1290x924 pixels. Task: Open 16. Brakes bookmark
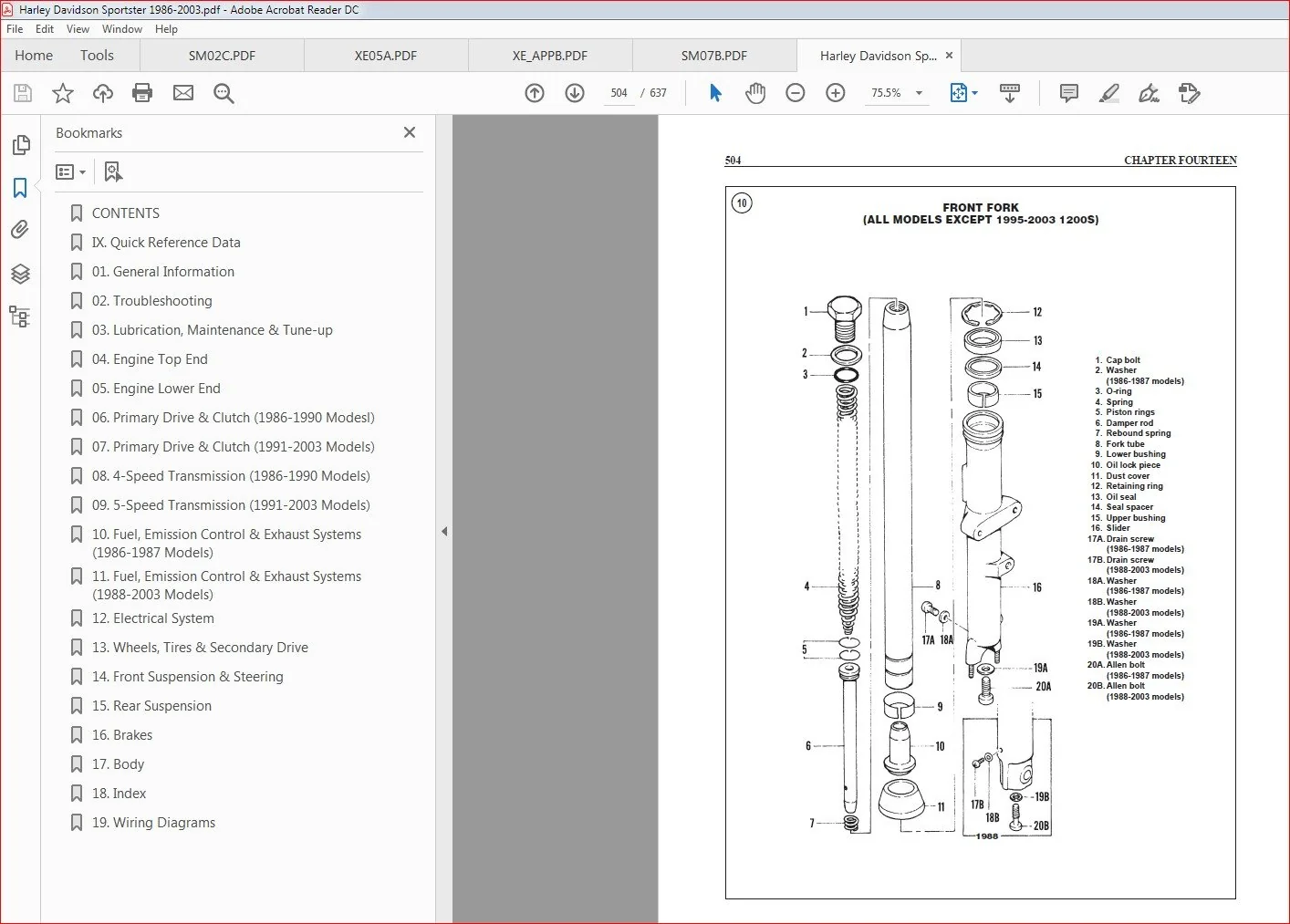click(x=122, y=735)
